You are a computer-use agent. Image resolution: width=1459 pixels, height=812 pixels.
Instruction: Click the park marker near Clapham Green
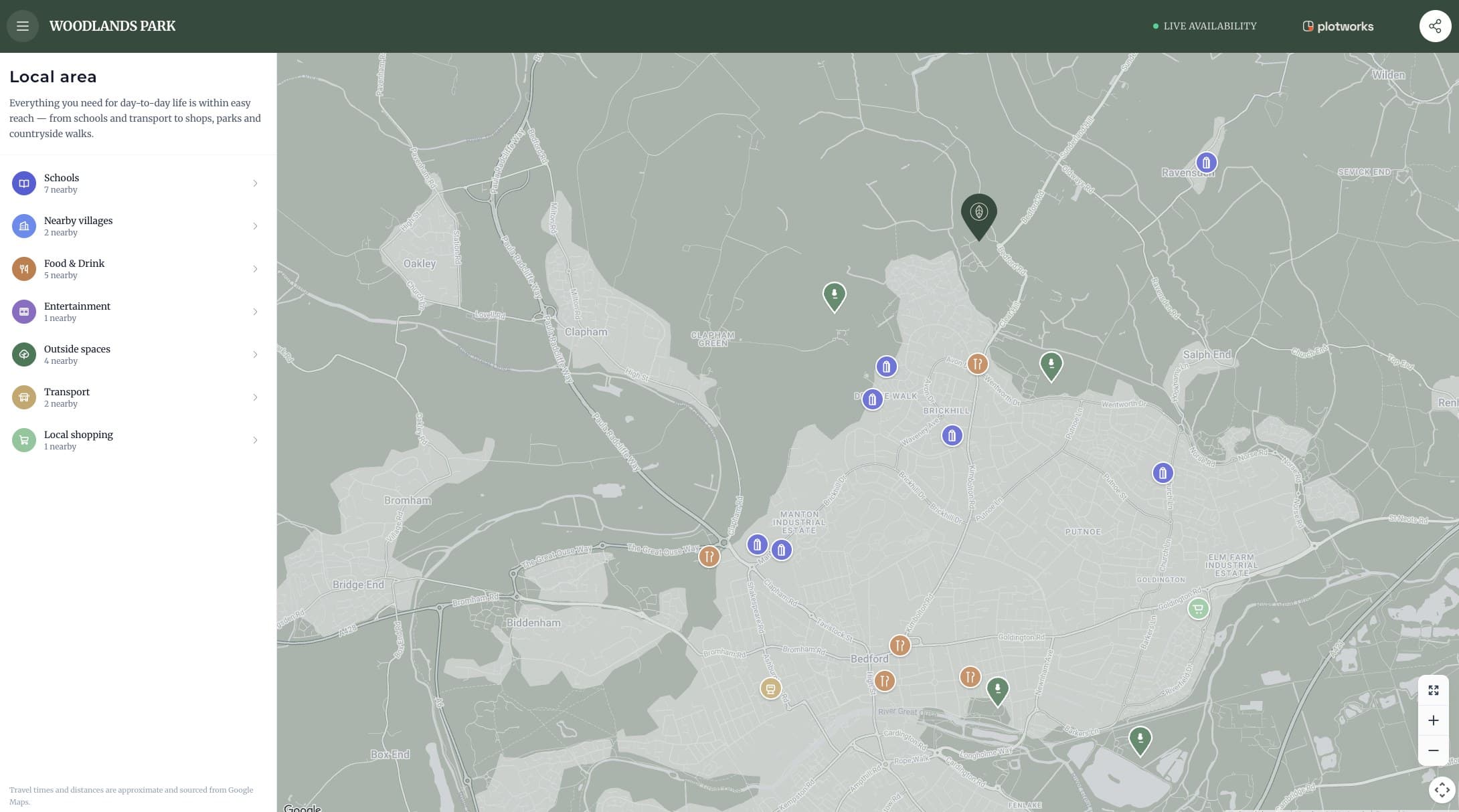point(834,296)
